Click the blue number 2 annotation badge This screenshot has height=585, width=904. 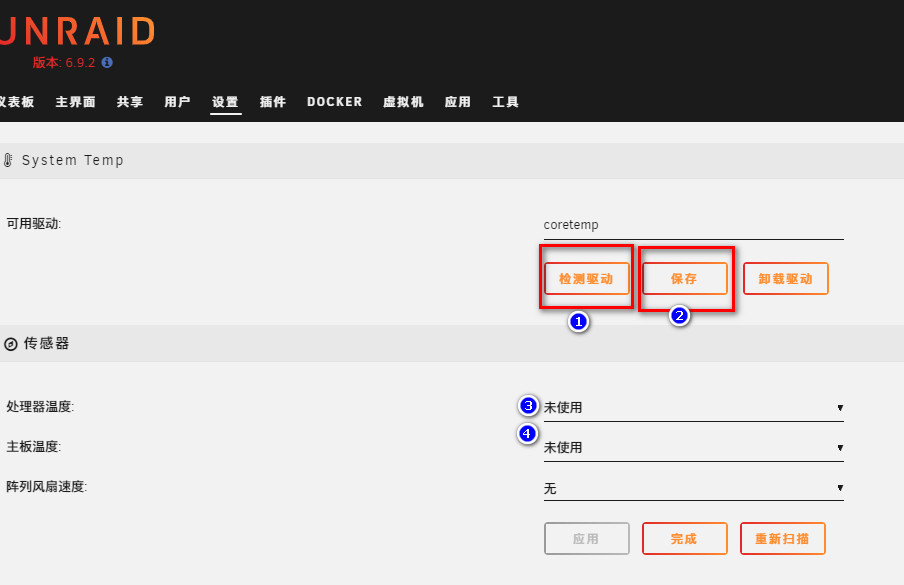[x=680, y=316]
